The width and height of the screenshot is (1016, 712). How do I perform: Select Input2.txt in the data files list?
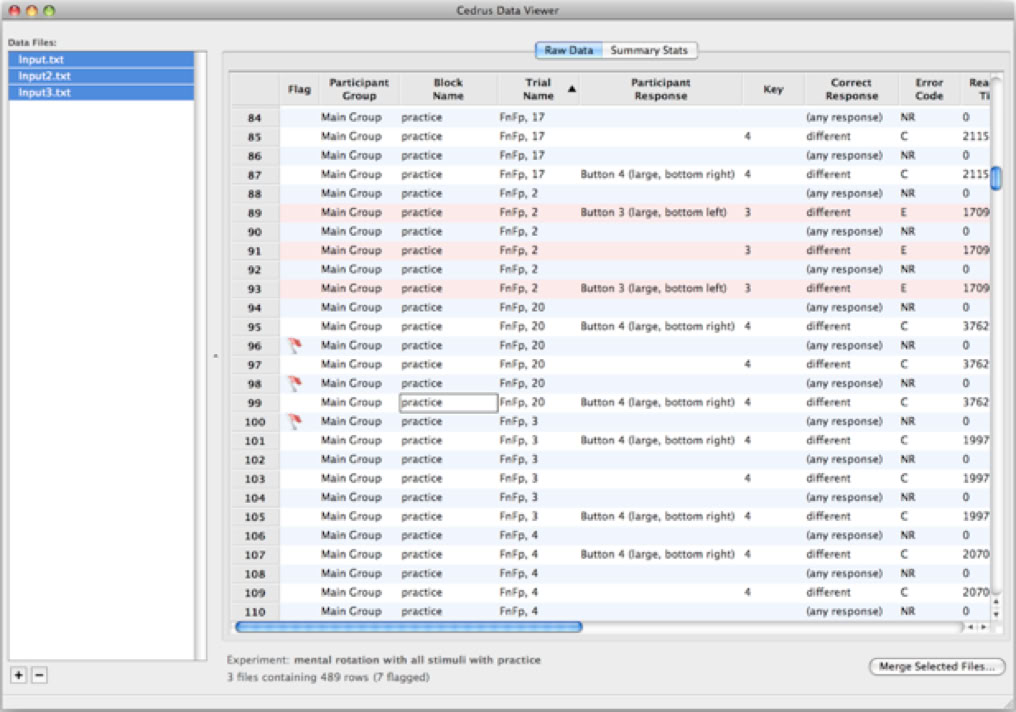(x=100, y=76)
